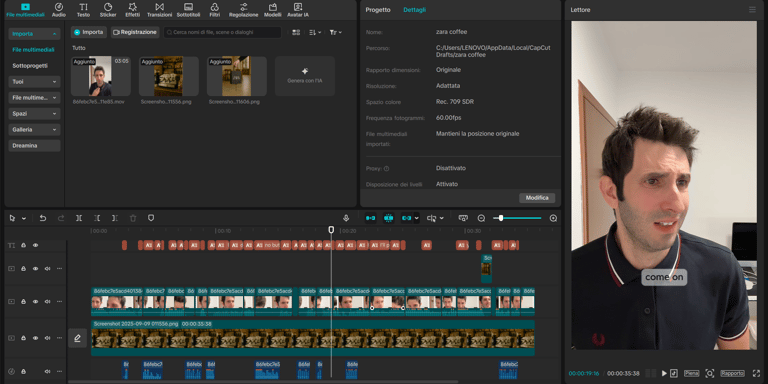Click the player fullscreen expand icon
Image resolution: width=768 pixels, height=384 pixels.
click(x=756, y=373)
